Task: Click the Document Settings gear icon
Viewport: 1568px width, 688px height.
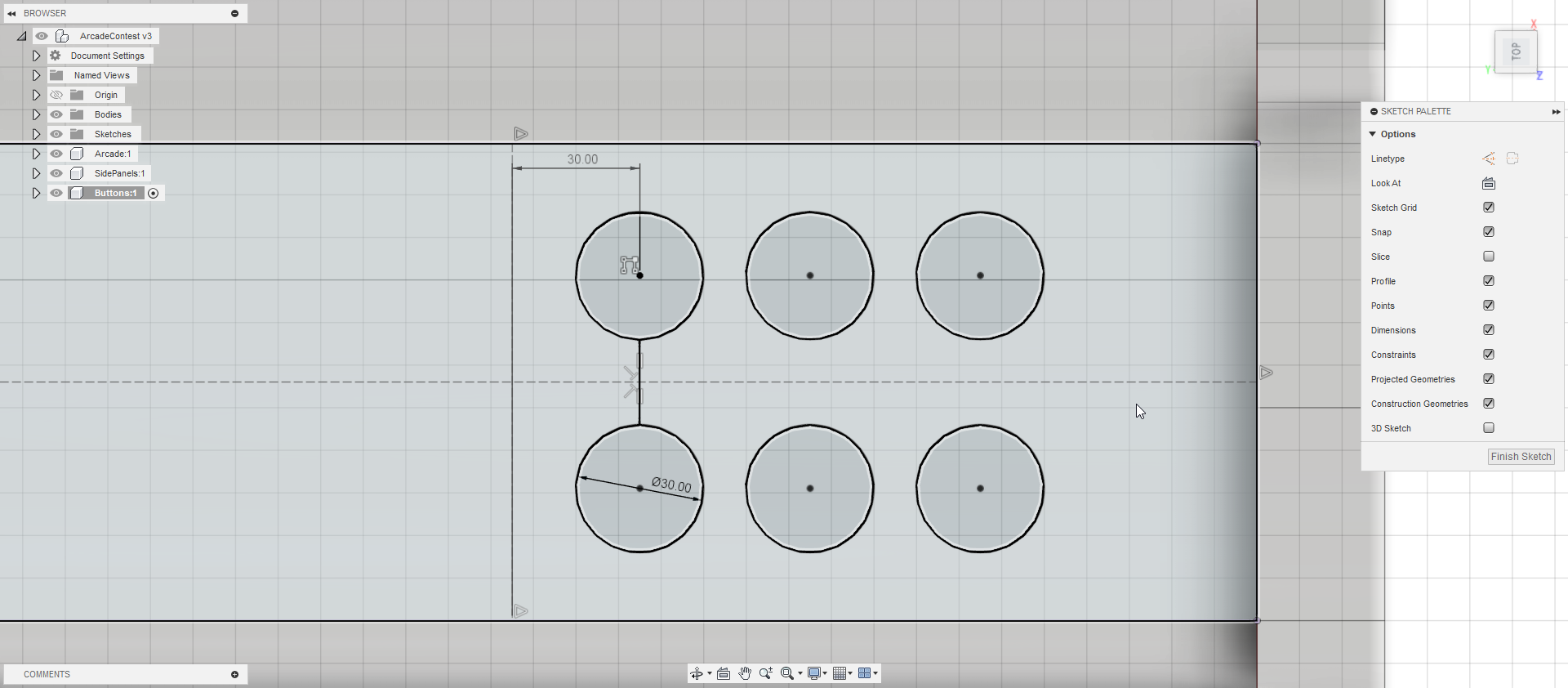Action: [56, 56]
